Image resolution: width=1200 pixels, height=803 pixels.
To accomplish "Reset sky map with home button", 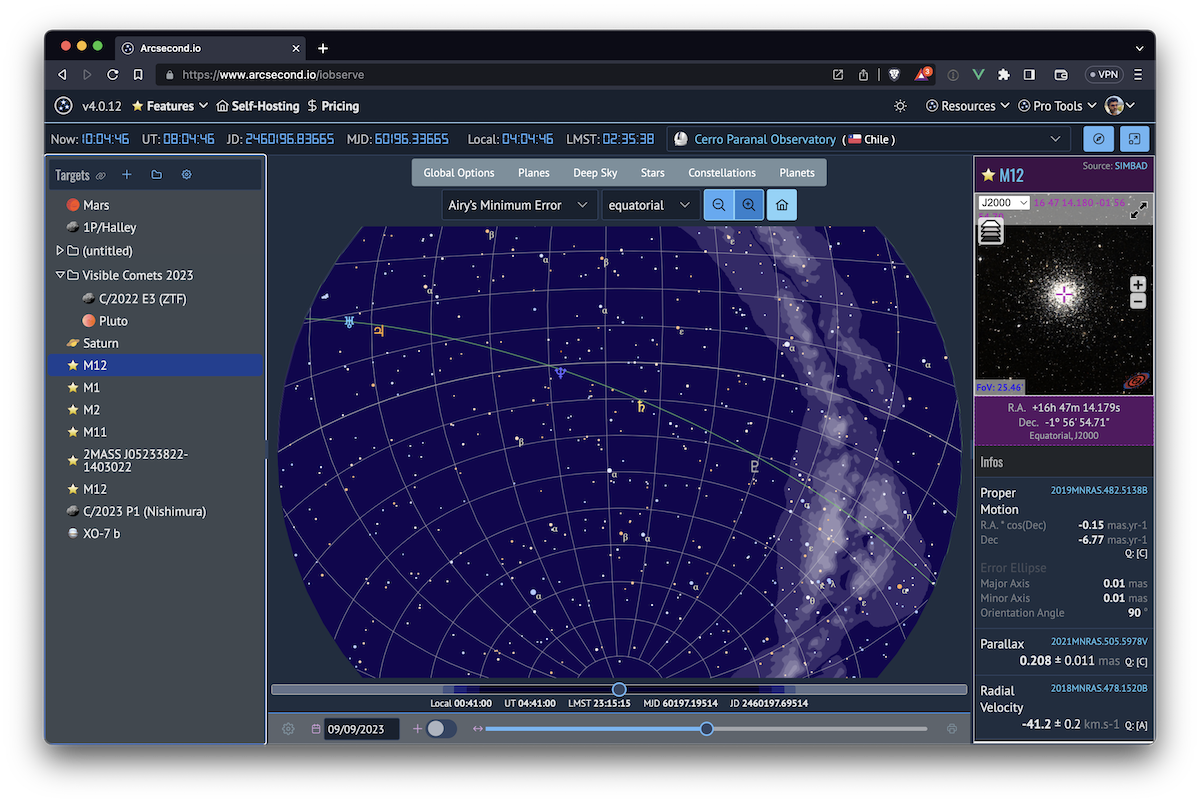I will point(781,205).
